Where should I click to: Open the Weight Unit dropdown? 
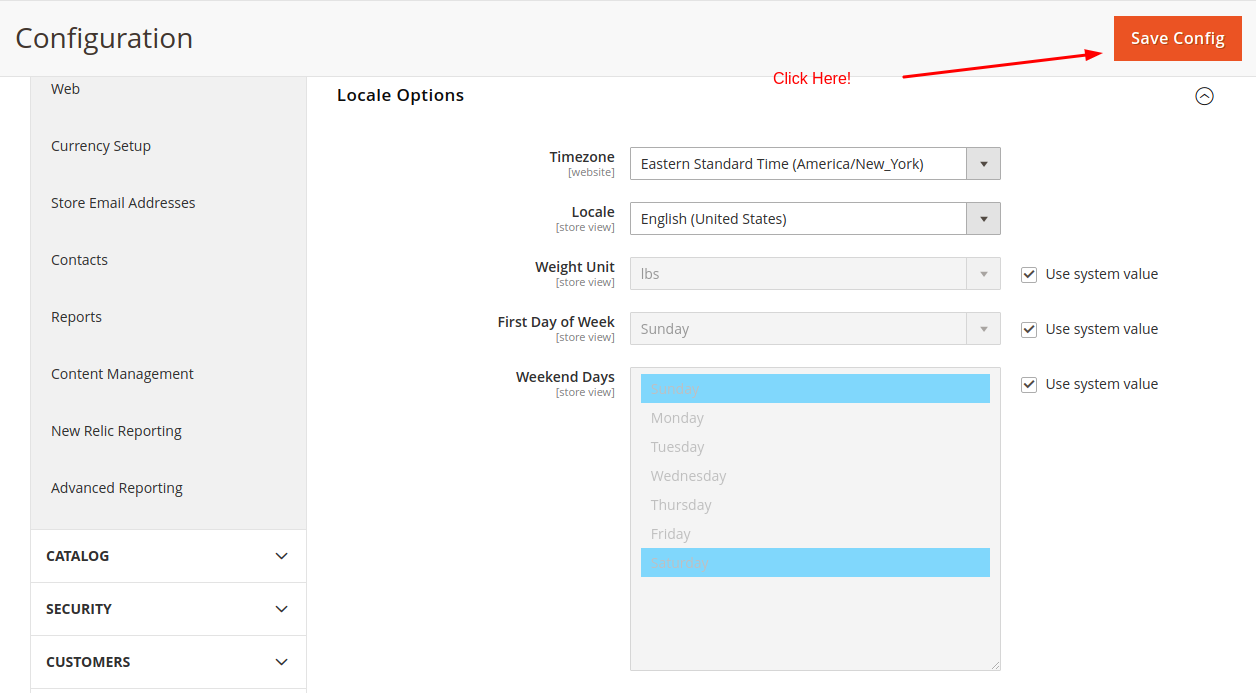(x=815, y=274)
